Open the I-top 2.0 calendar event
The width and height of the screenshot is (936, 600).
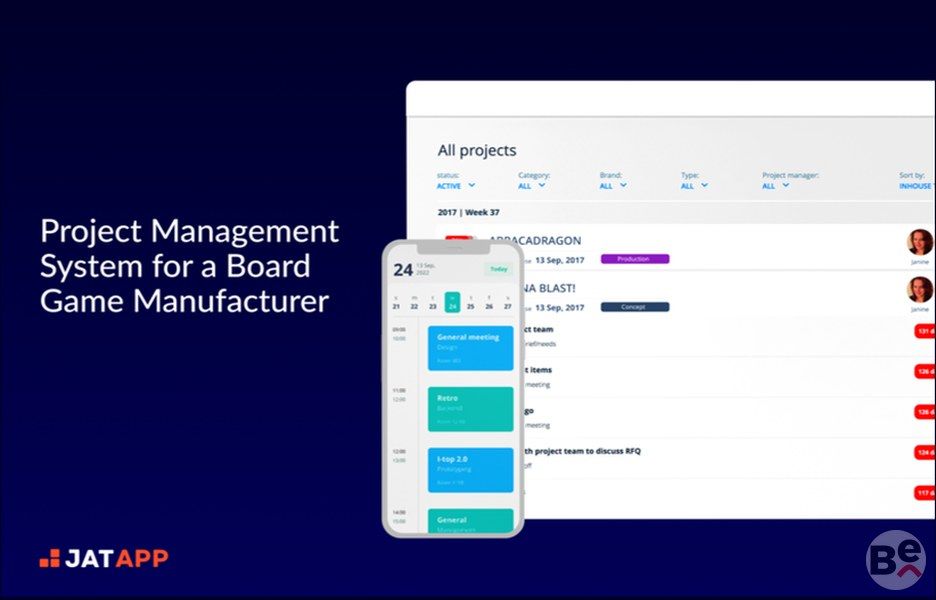coord(470,470)
